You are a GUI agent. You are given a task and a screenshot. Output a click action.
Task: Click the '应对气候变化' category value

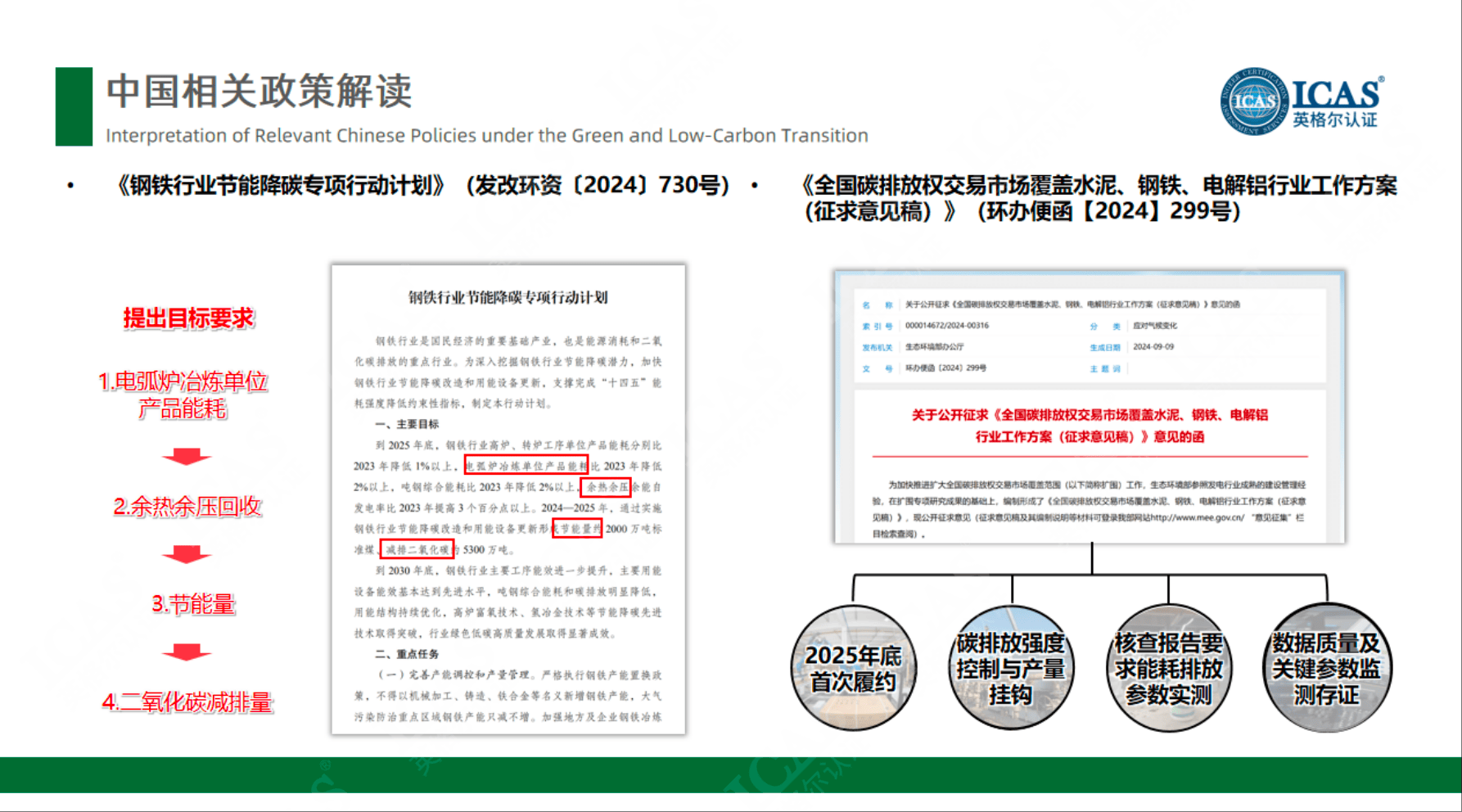click(1154, 326)
